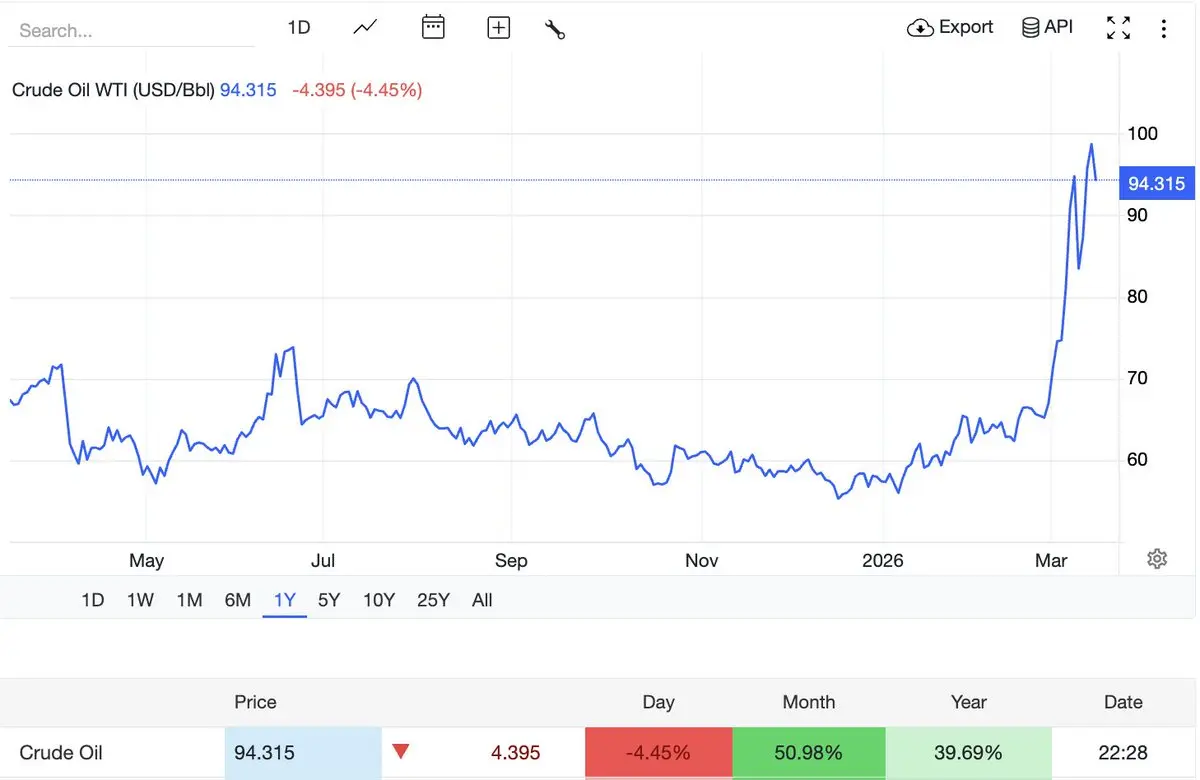Select the 6M range tab
Screen dimensions: 1200x780
237,600
